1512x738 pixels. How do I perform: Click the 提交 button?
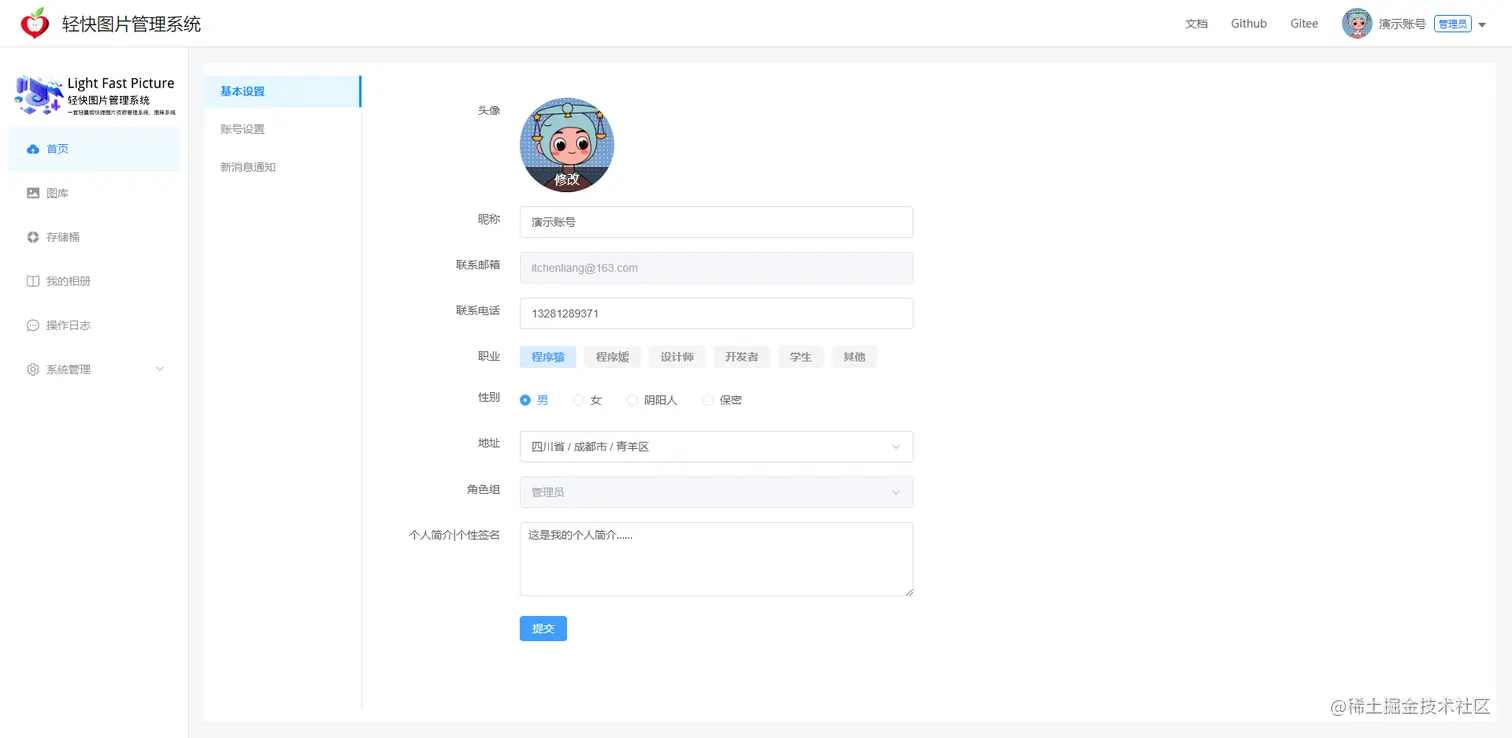pos(543,628)
